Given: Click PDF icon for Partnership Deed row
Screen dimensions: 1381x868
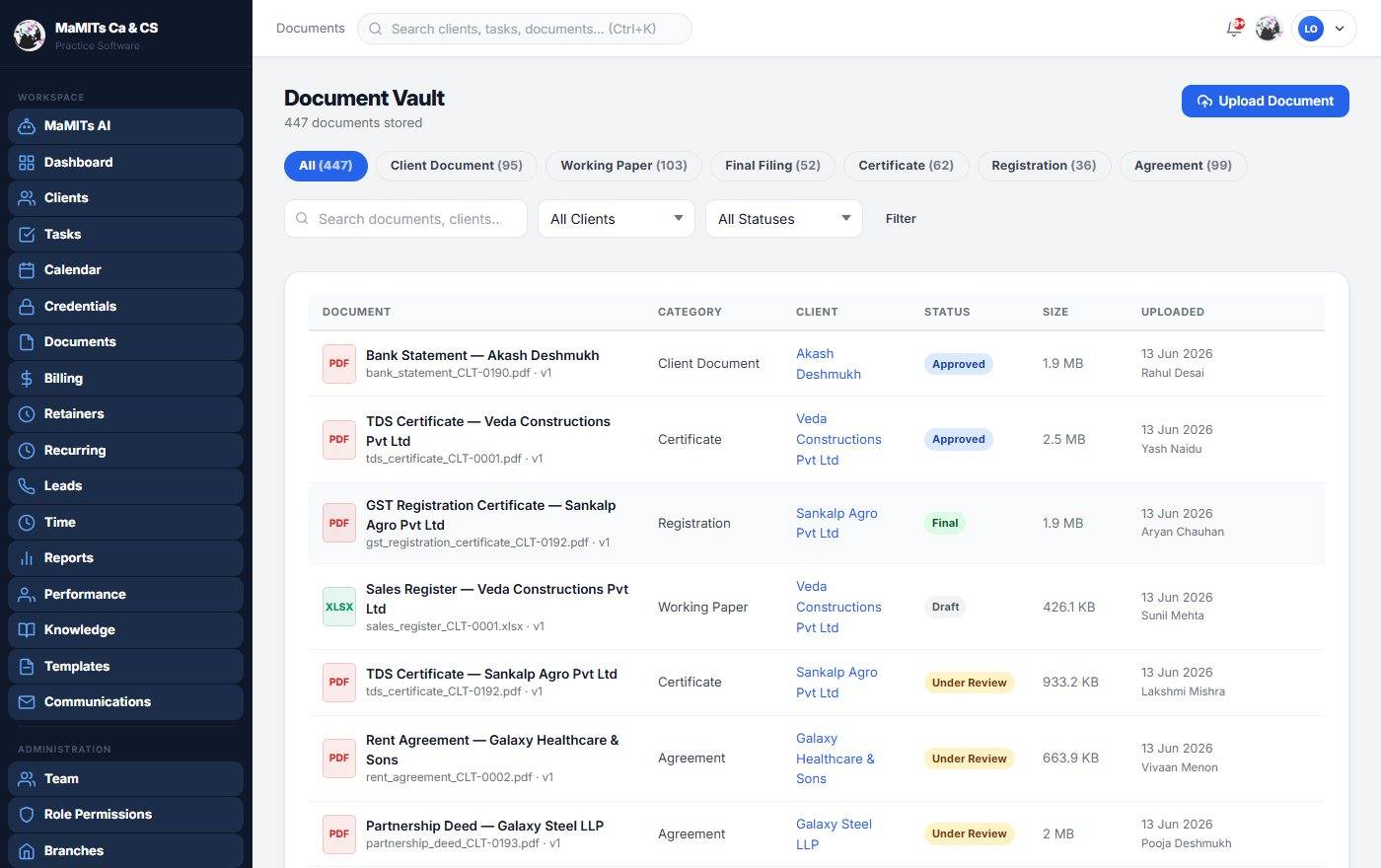Looking at the screenshot, I should (x=339, y=833).
